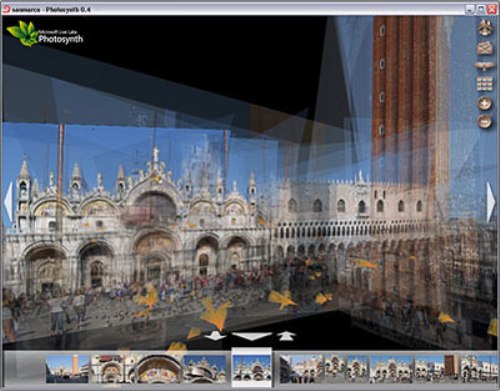Click the envelope icon in the right toolbar
Viewport: 500px width, 391px height.
pos(485,48)
